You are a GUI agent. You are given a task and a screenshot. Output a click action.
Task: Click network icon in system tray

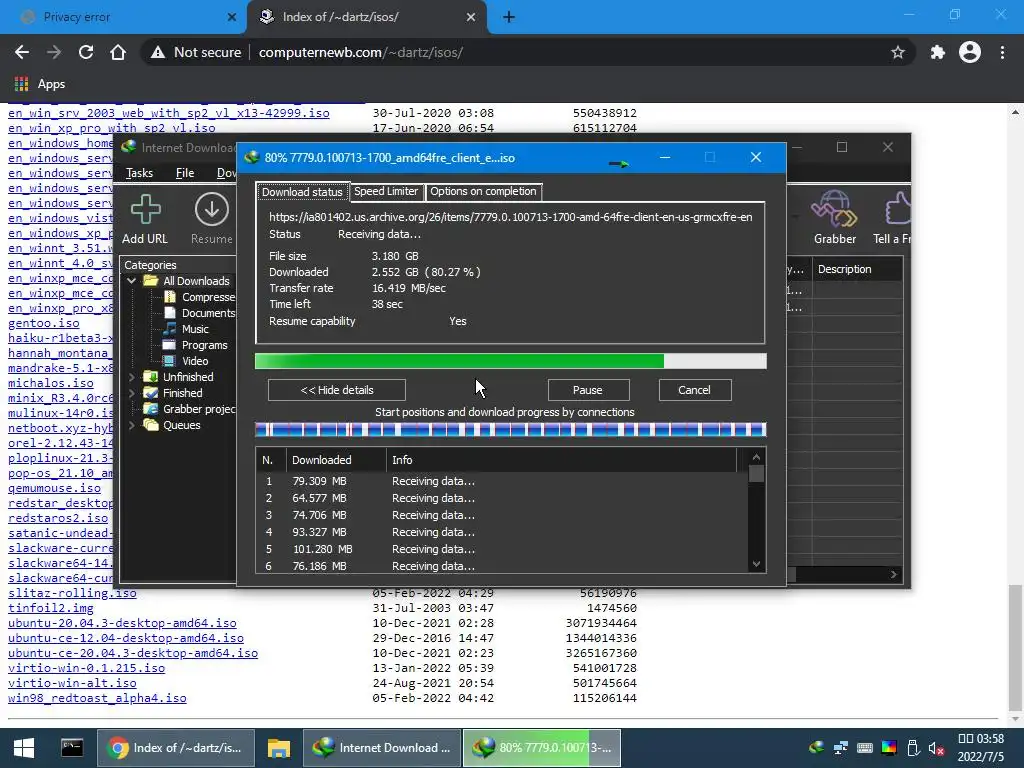pyautogui.click(x=841, y=748)
